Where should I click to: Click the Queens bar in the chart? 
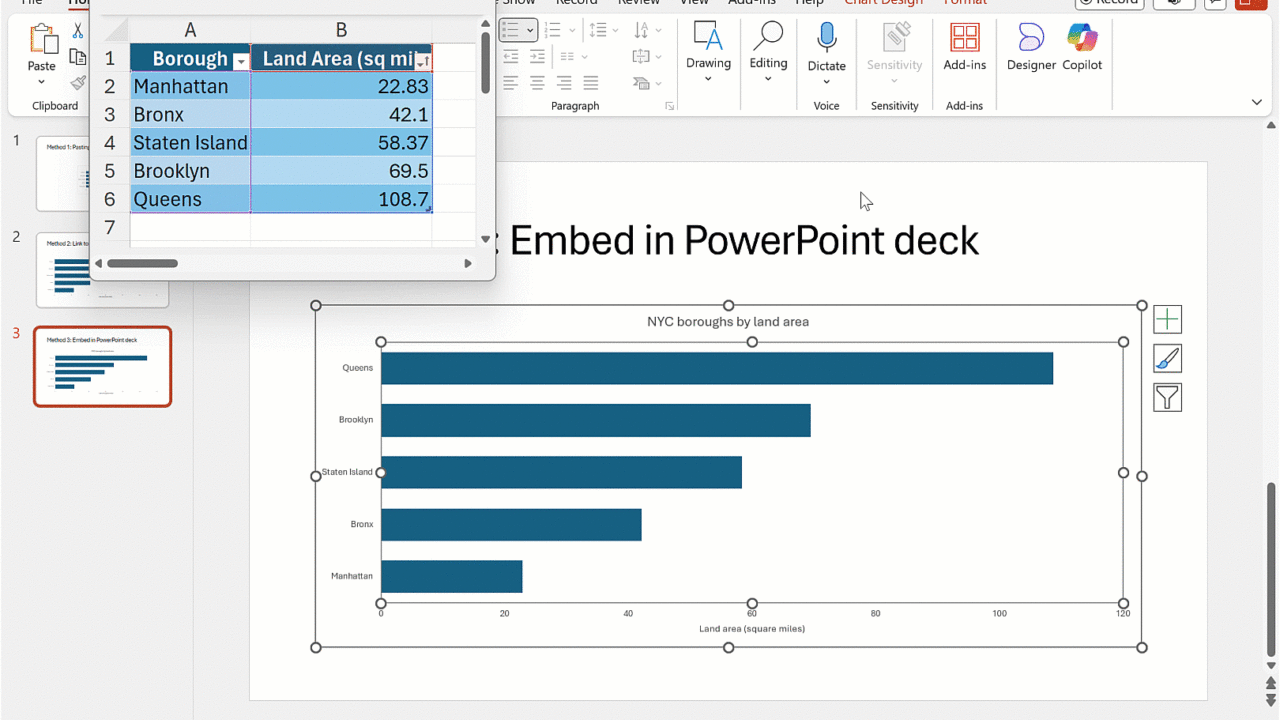(716, 368)
